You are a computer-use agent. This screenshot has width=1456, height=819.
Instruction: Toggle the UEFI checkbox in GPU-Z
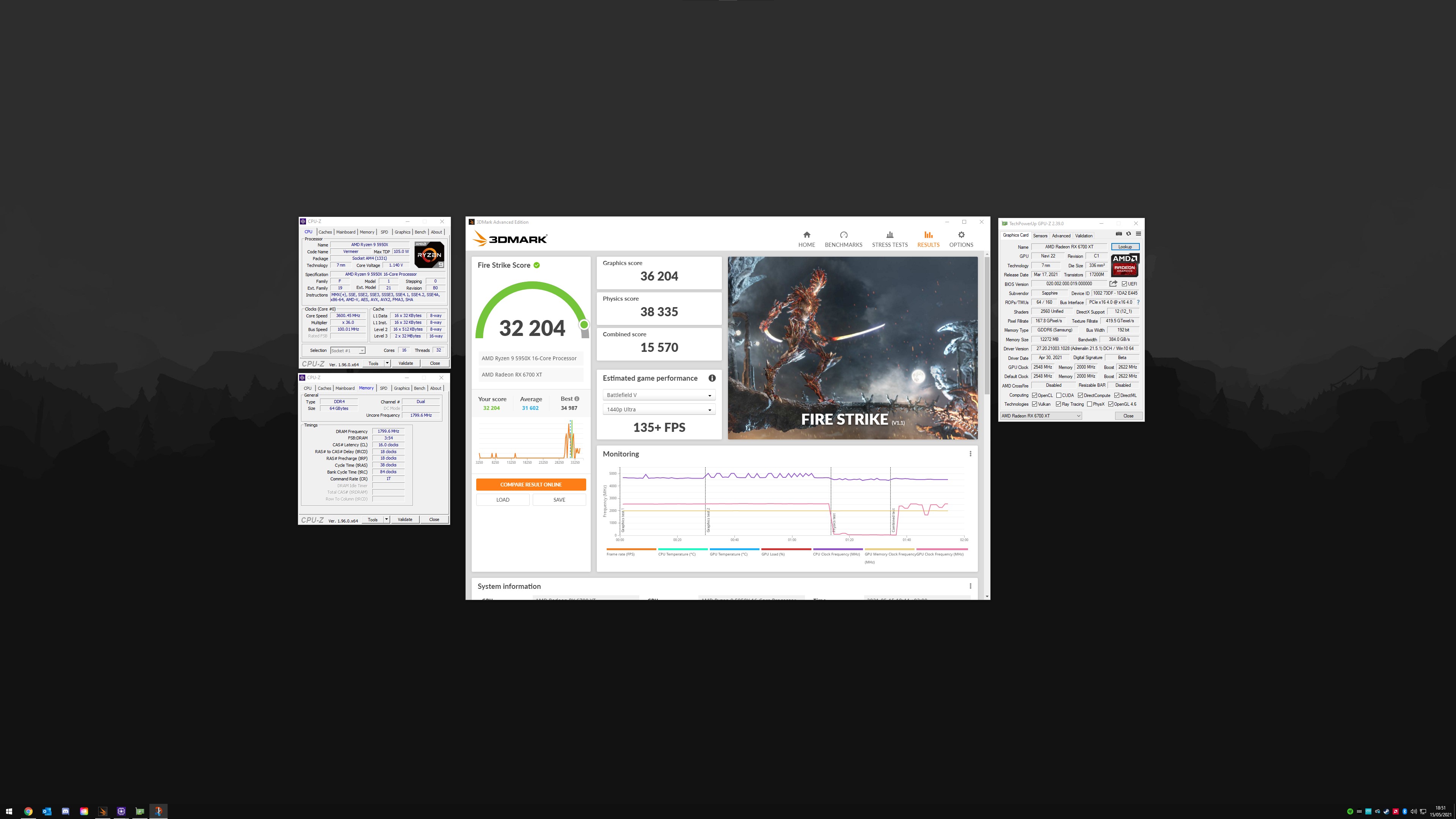click(x=1125, y=284)
